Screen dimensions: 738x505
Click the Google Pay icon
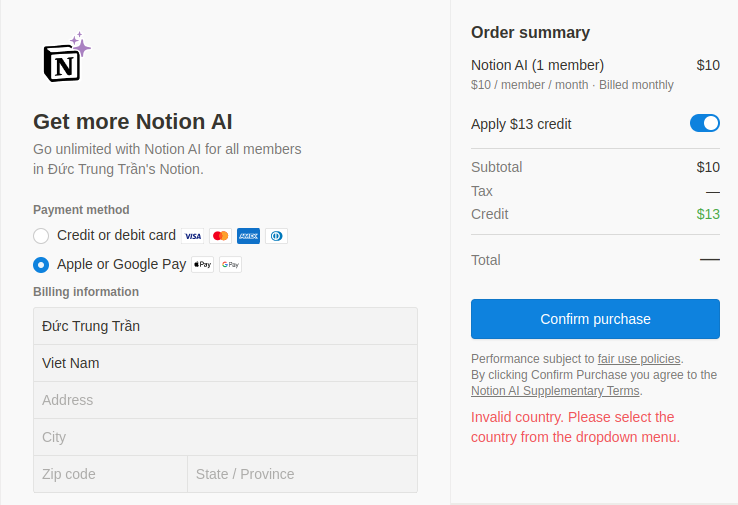coord(231,265)
